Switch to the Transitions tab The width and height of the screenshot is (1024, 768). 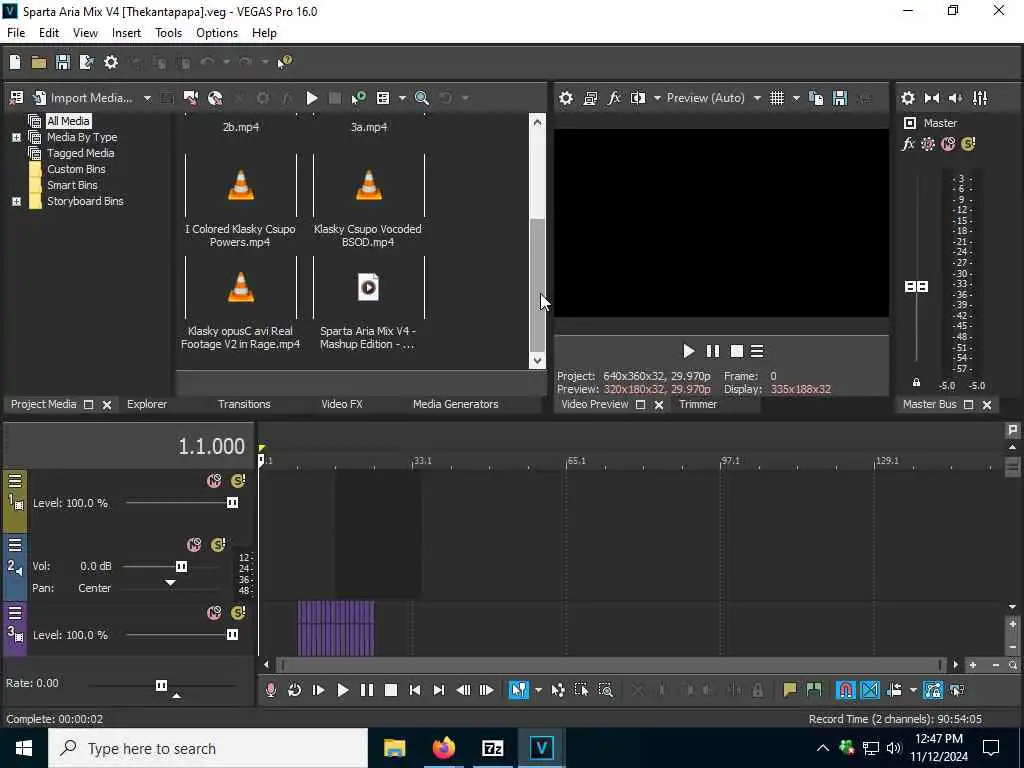point(244,404)
